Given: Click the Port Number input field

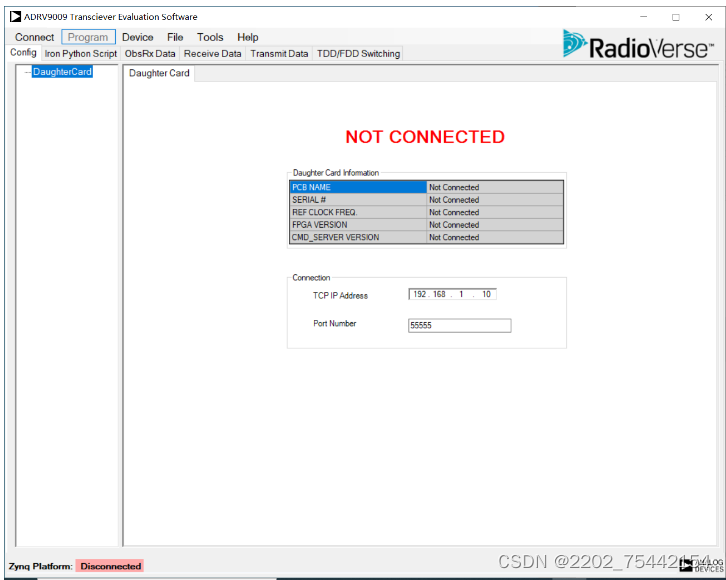Looking at the screenshot, I should click(x=459, y=325).
